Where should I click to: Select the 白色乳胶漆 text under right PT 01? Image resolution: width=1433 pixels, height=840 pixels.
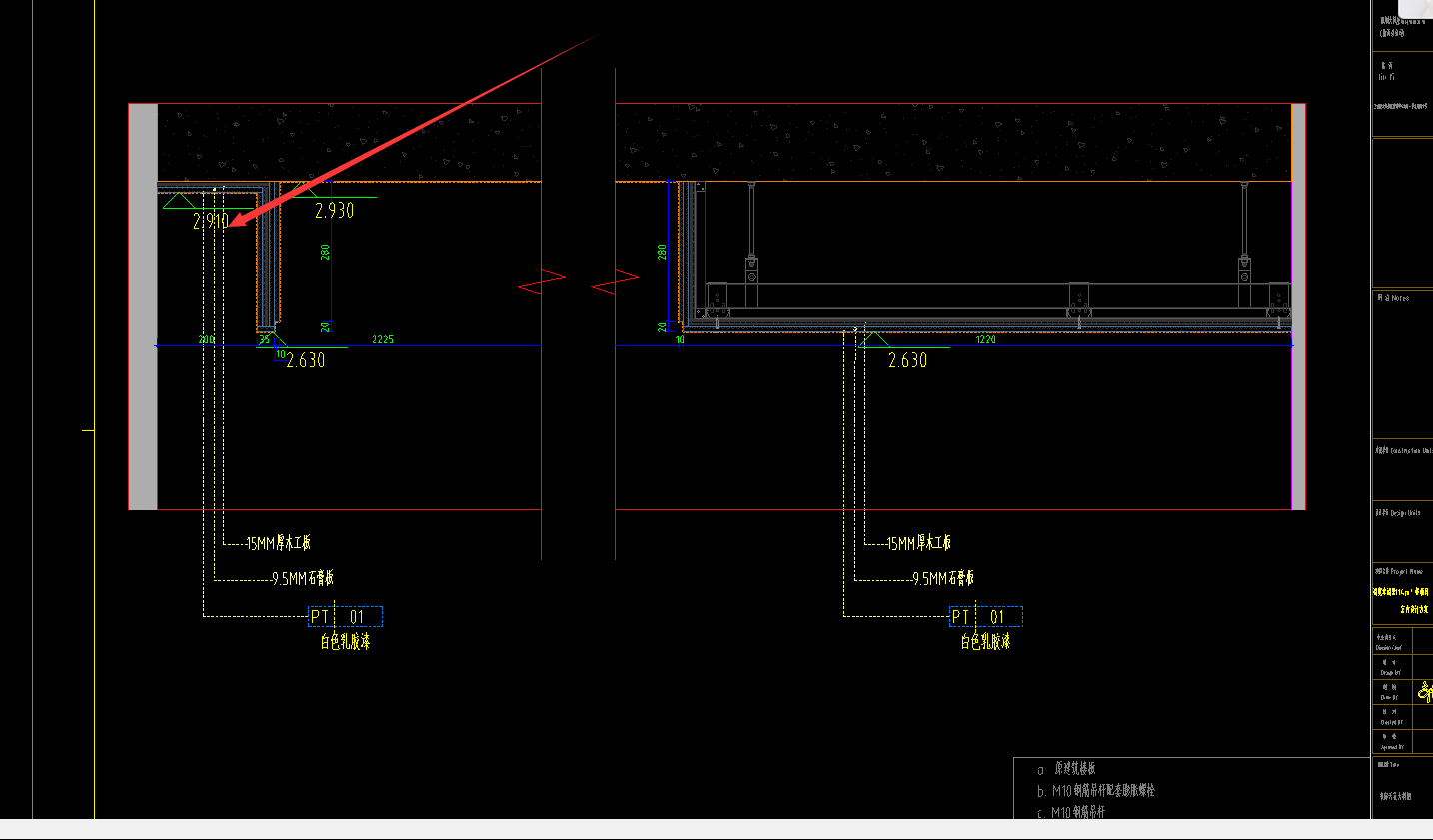985,642
